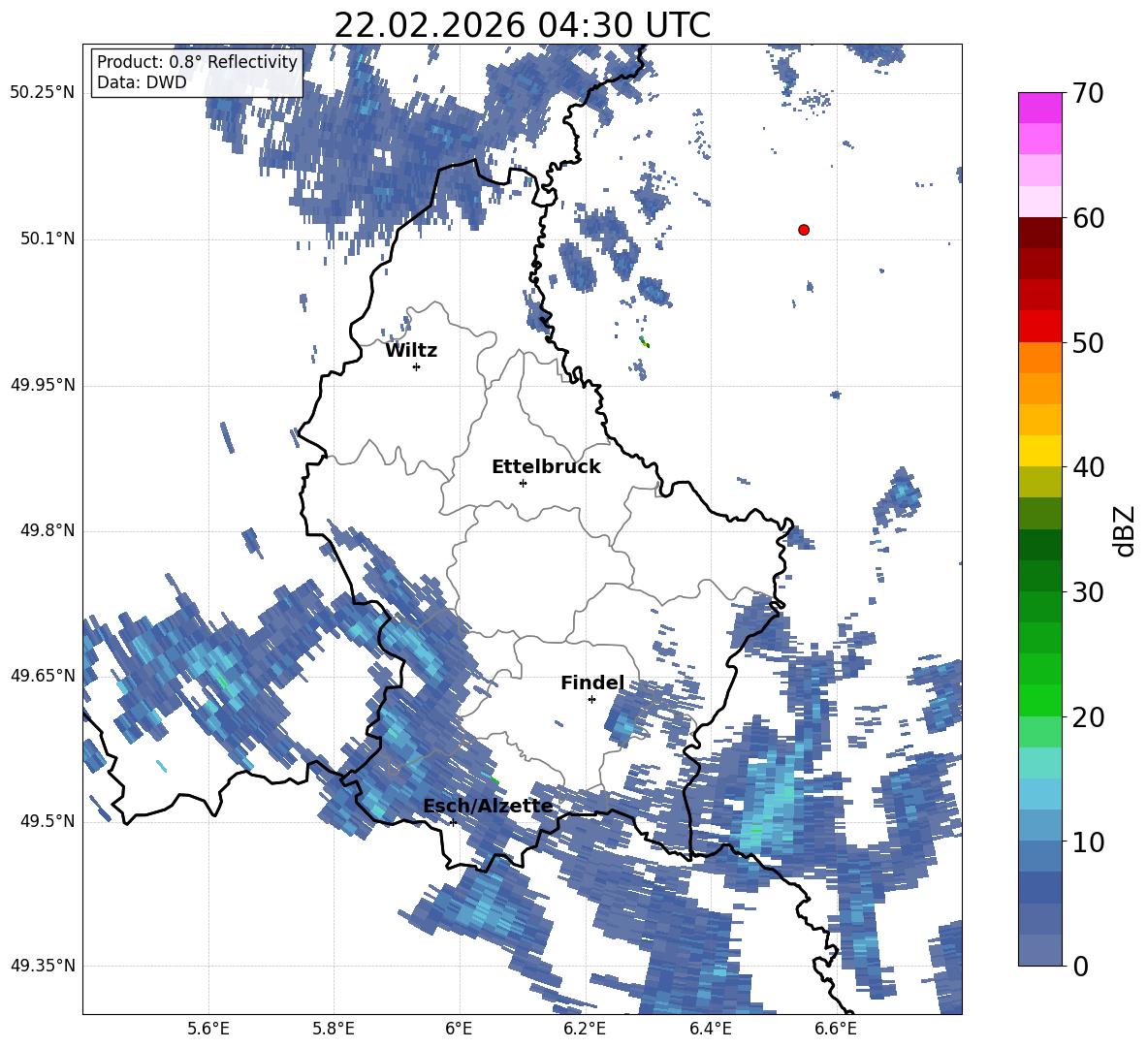Click the 49.65°N latitude label

click(43, 675)
